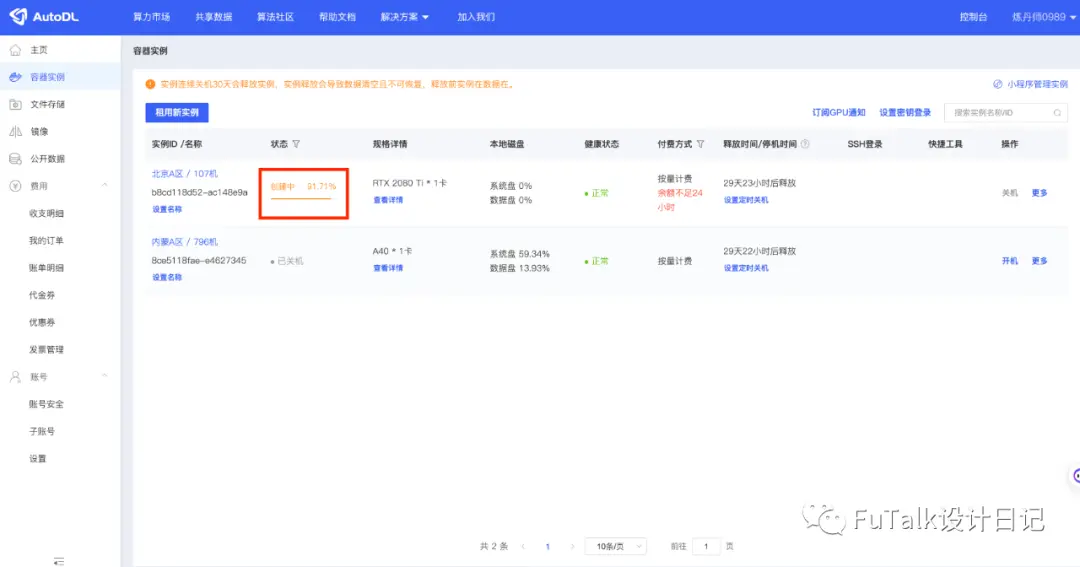The height and width of the screenshot is (567, 1080).
Task: Open the 炼丹师0989 account dropdown
Action: point(1043,17)
